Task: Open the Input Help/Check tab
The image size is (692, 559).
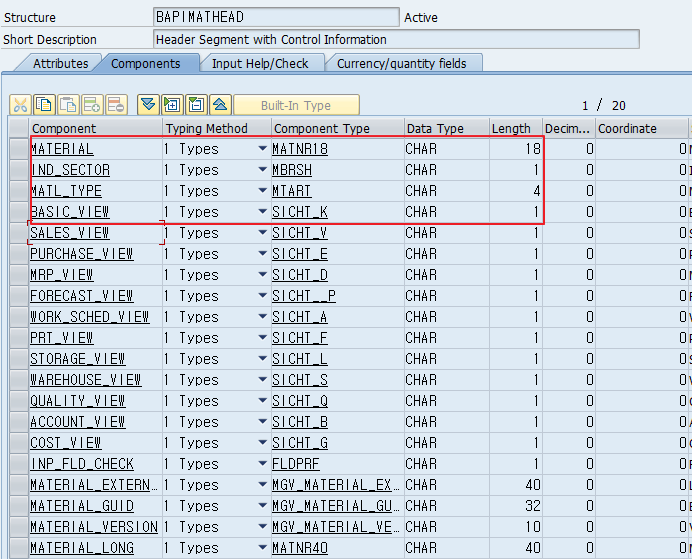Action: click(260, 64)
